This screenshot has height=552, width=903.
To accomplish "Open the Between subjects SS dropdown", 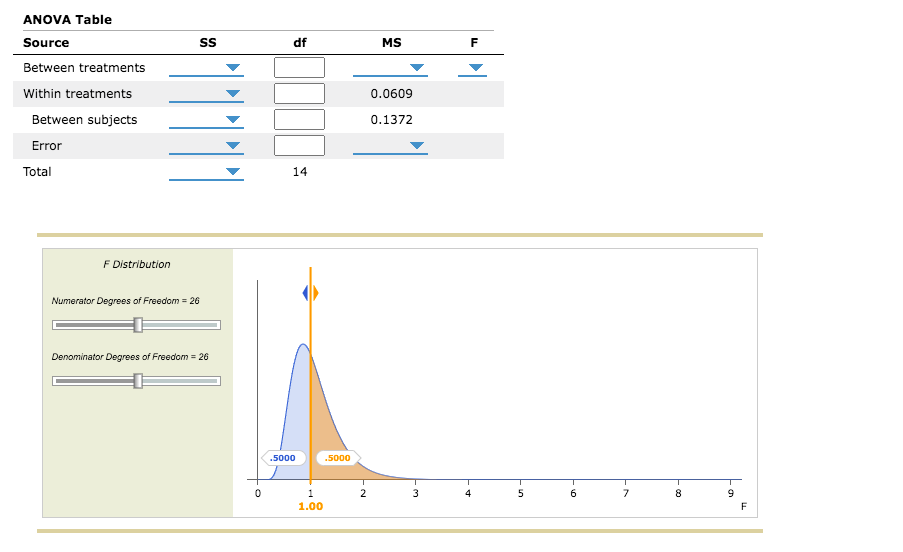I will [206, 120].
